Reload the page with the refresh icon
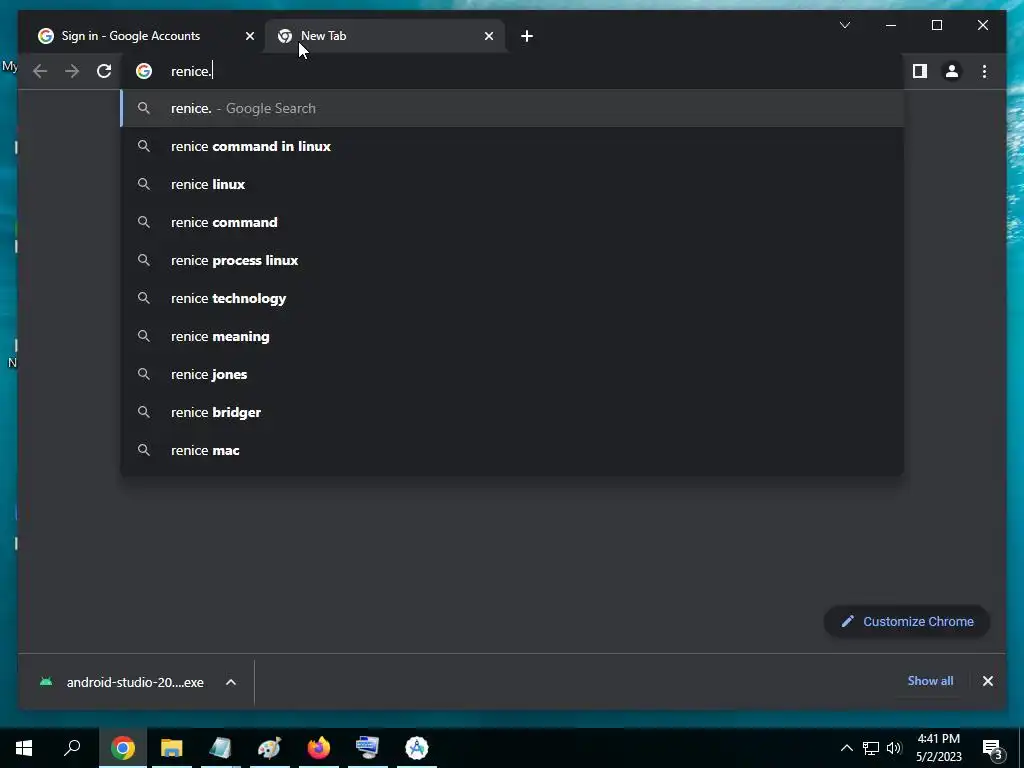Image resolution: width=1024 pixels, height=768 pixels. point(104,71)
